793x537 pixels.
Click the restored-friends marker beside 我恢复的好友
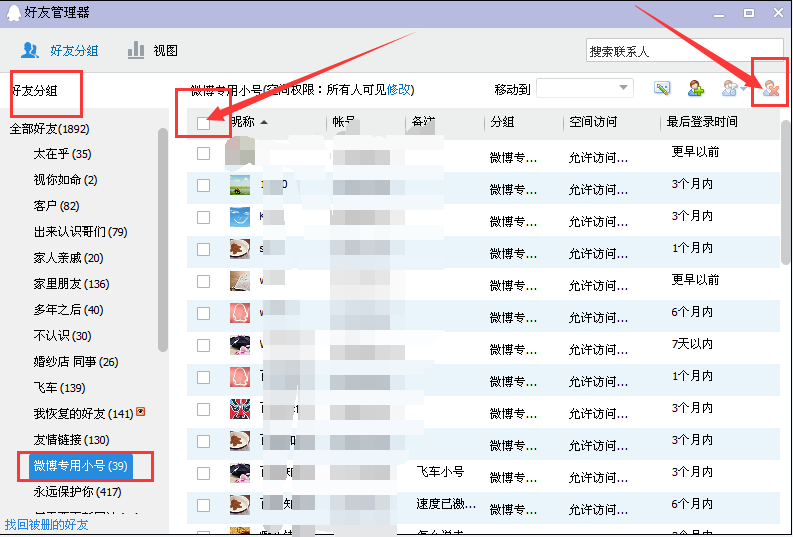point(141,412)
